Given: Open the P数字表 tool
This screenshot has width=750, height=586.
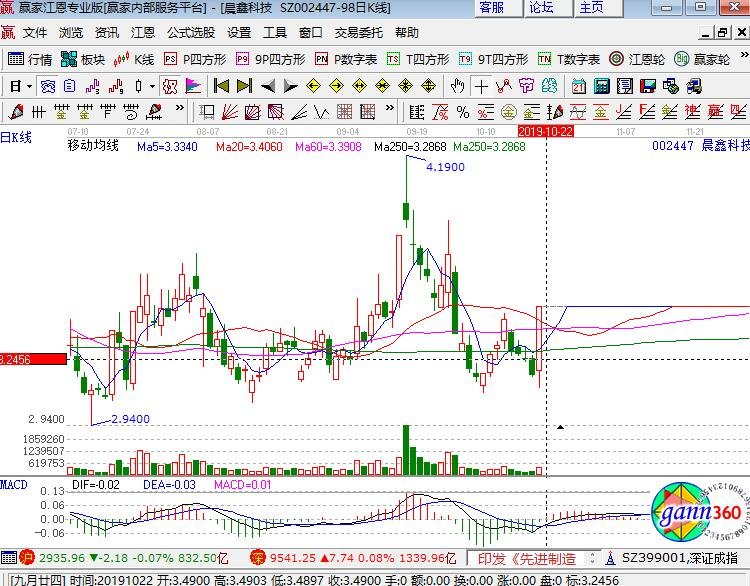Looking at the screenshot, I should [346, 59].
